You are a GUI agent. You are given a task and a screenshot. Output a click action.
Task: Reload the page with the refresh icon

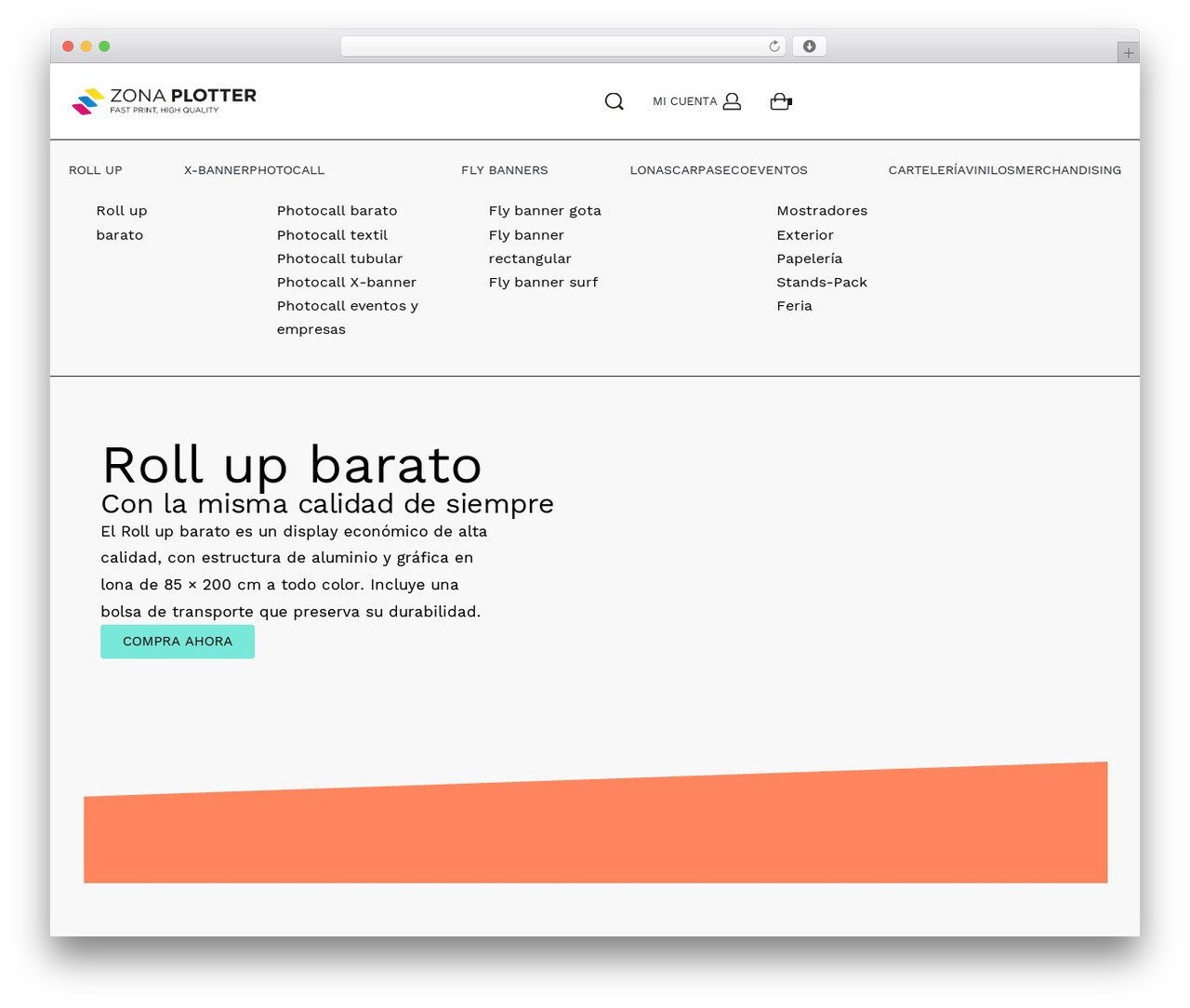(773, 46)
